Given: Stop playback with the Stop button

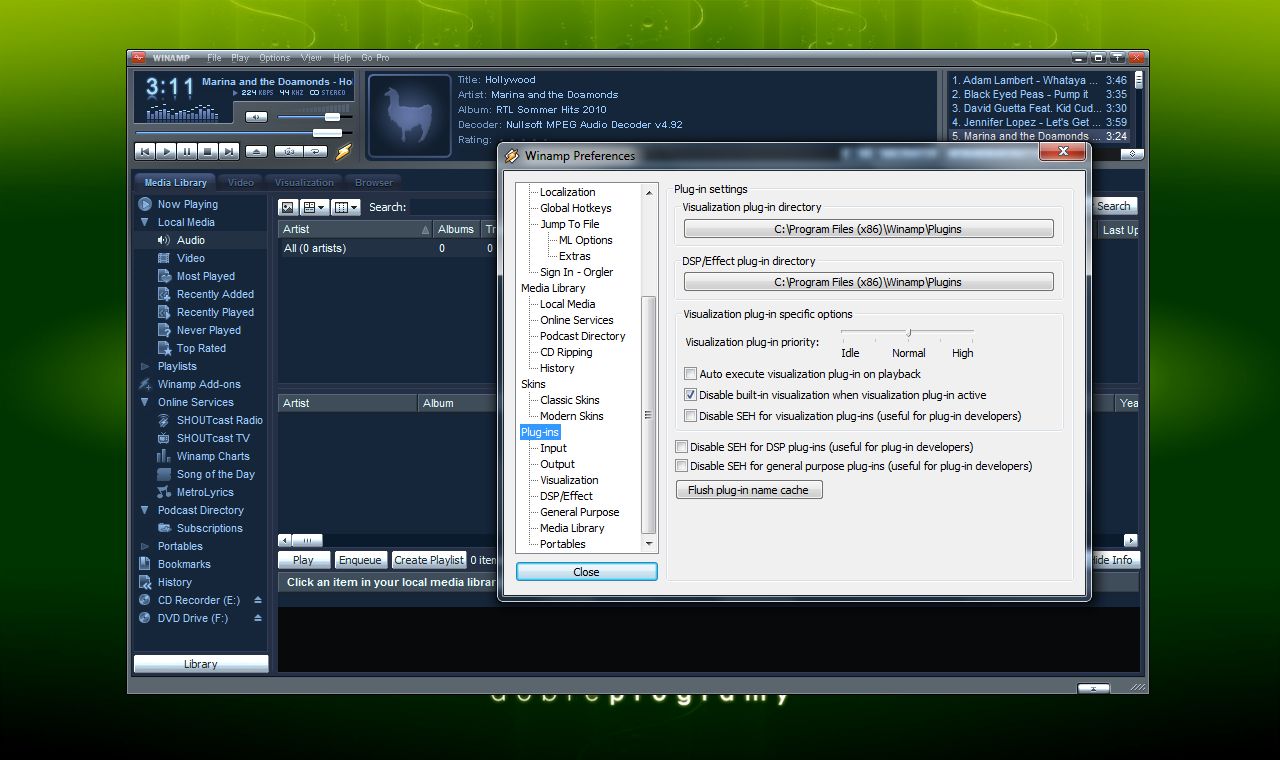Looking at the screenshot, I should [x=208, y=151].
